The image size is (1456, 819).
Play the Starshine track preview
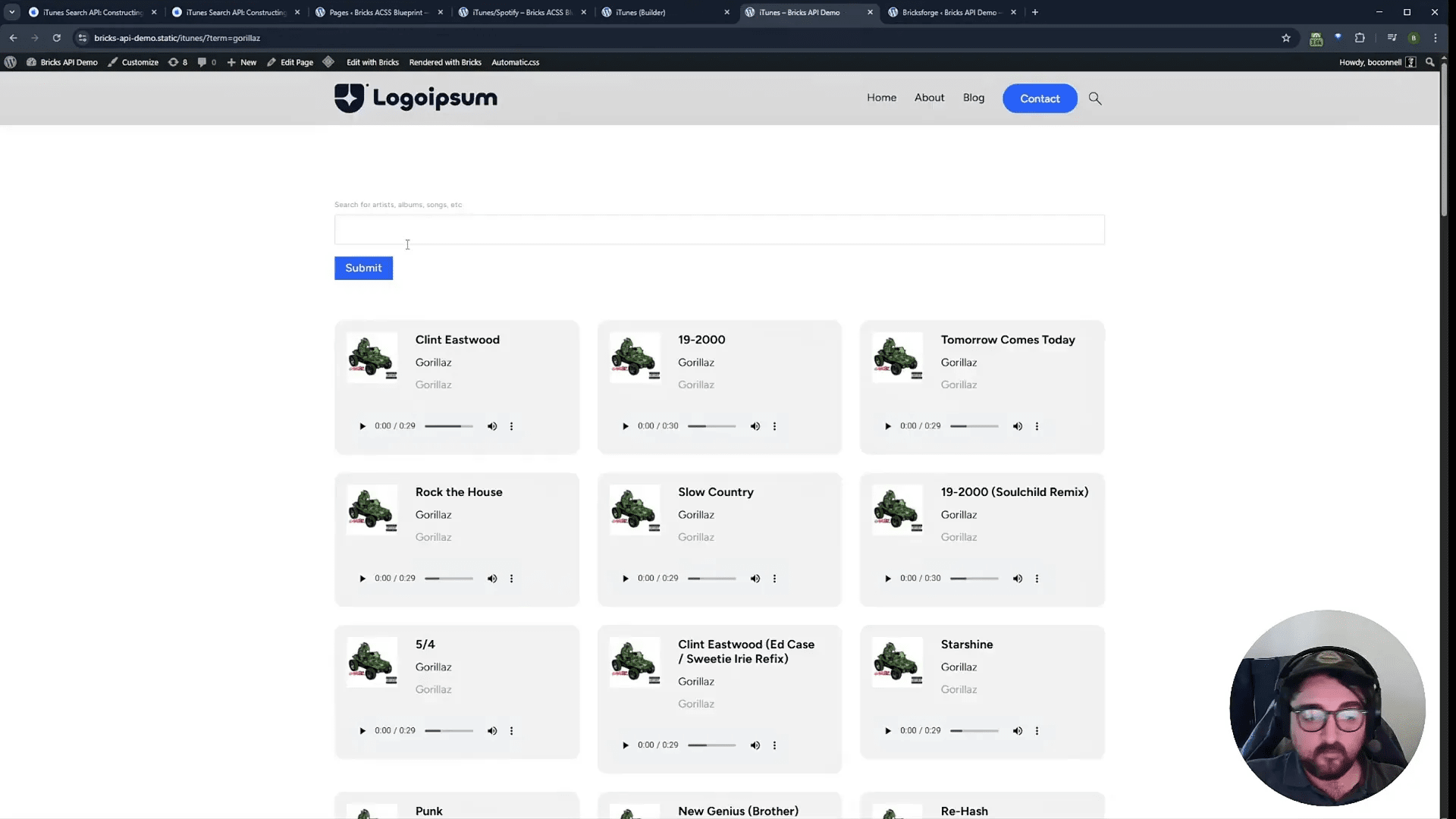pyautogui.click(x=888, y=731)
